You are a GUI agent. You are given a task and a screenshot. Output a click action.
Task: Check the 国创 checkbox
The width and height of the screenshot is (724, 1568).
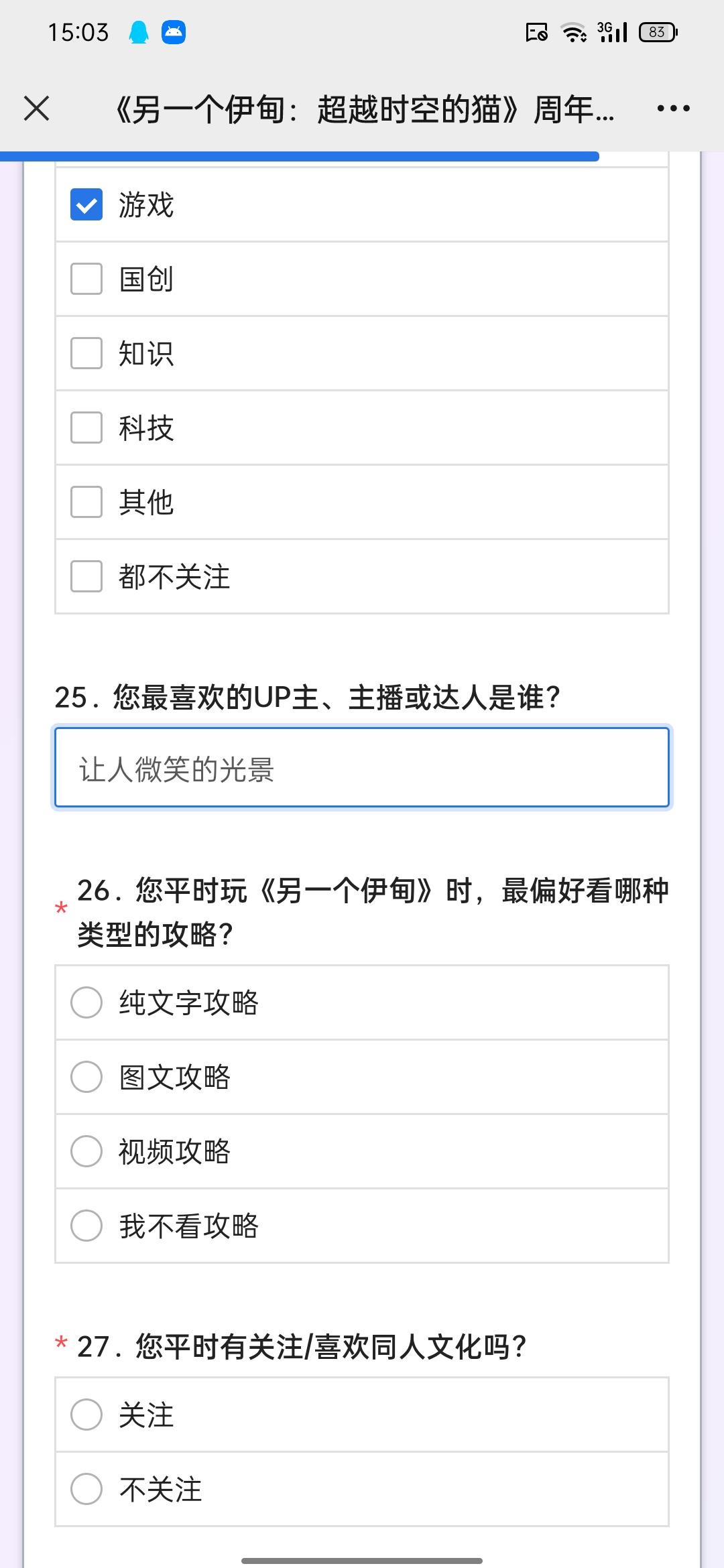(x=86, y=279)
